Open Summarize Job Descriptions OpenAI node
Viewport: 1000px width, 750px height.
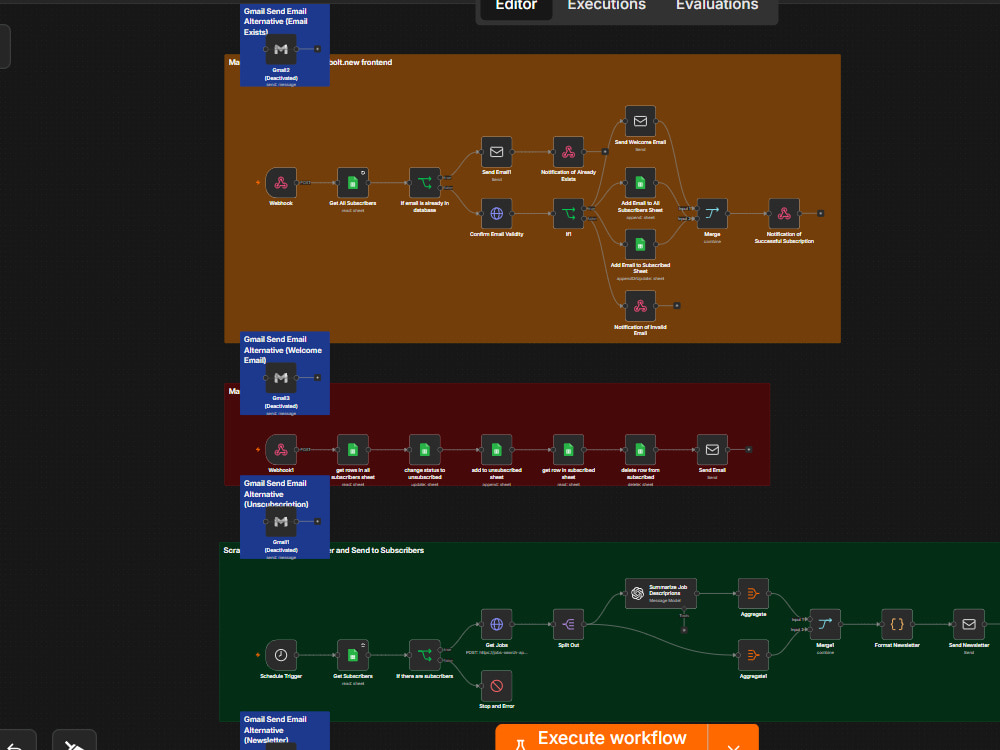point(661,593)
